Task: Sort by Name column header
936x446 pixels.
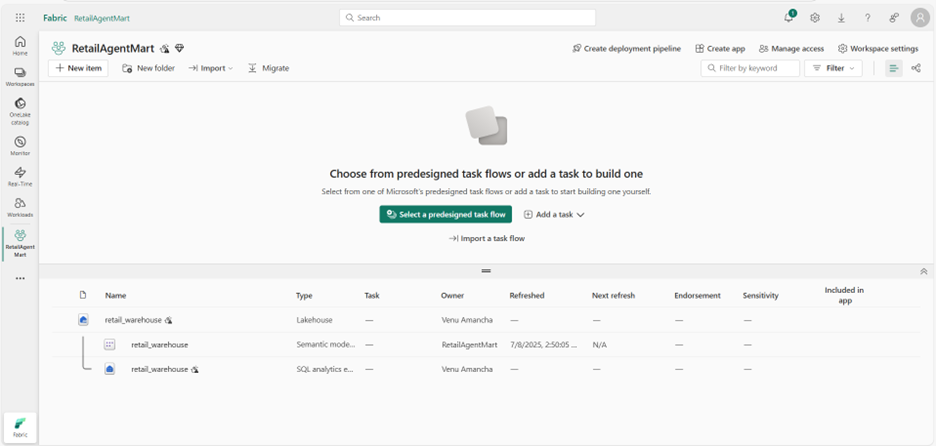Action: pyautogui.click(x=115, y=296)
